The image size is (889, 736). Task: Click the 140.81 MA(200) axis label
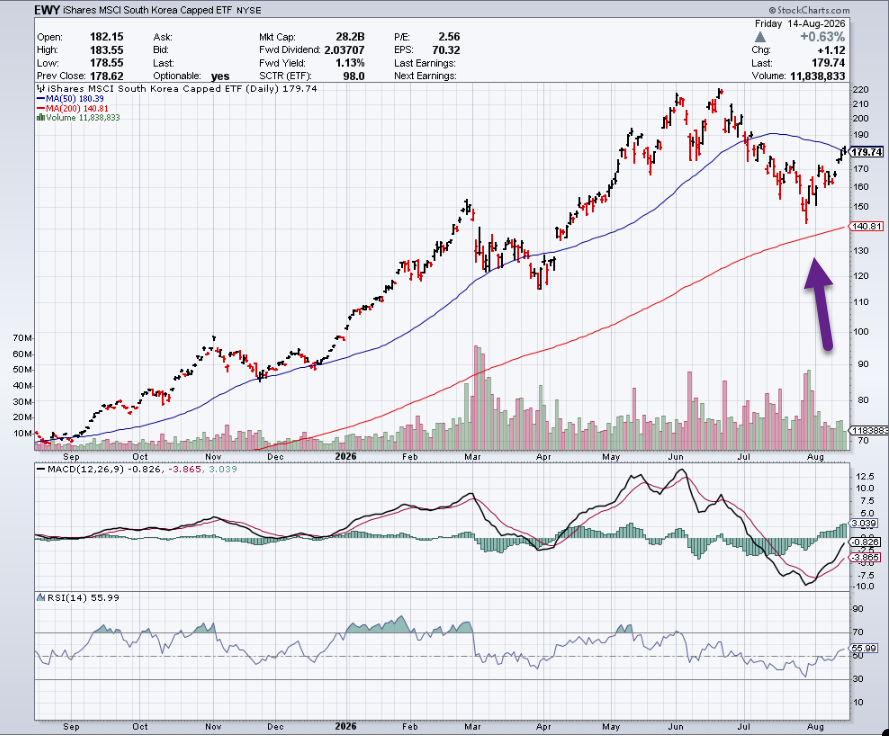pyautogui.click(x=867, y=226)
